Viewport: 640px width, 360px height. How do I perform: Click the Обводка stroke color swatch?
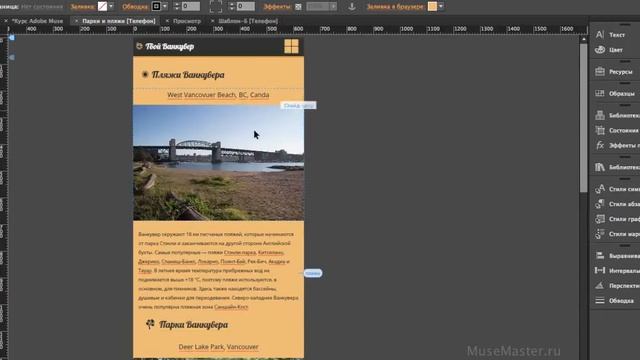(x=156, y=7)
